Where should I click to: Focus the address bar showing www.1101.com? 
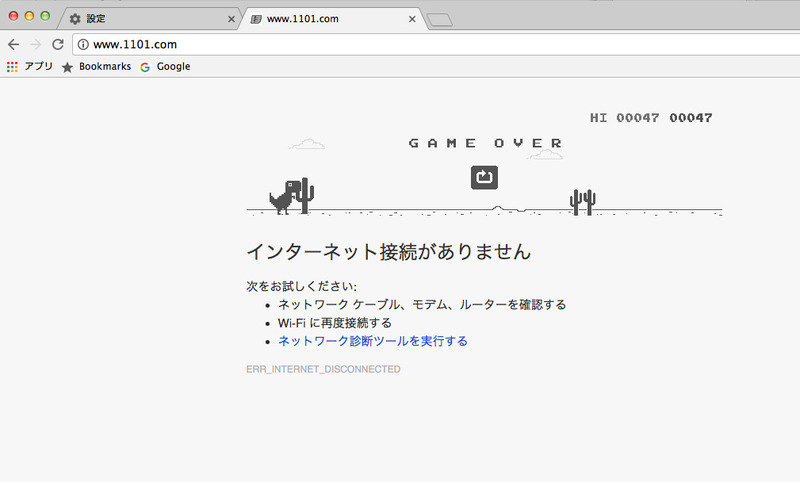tap(400, 44)
